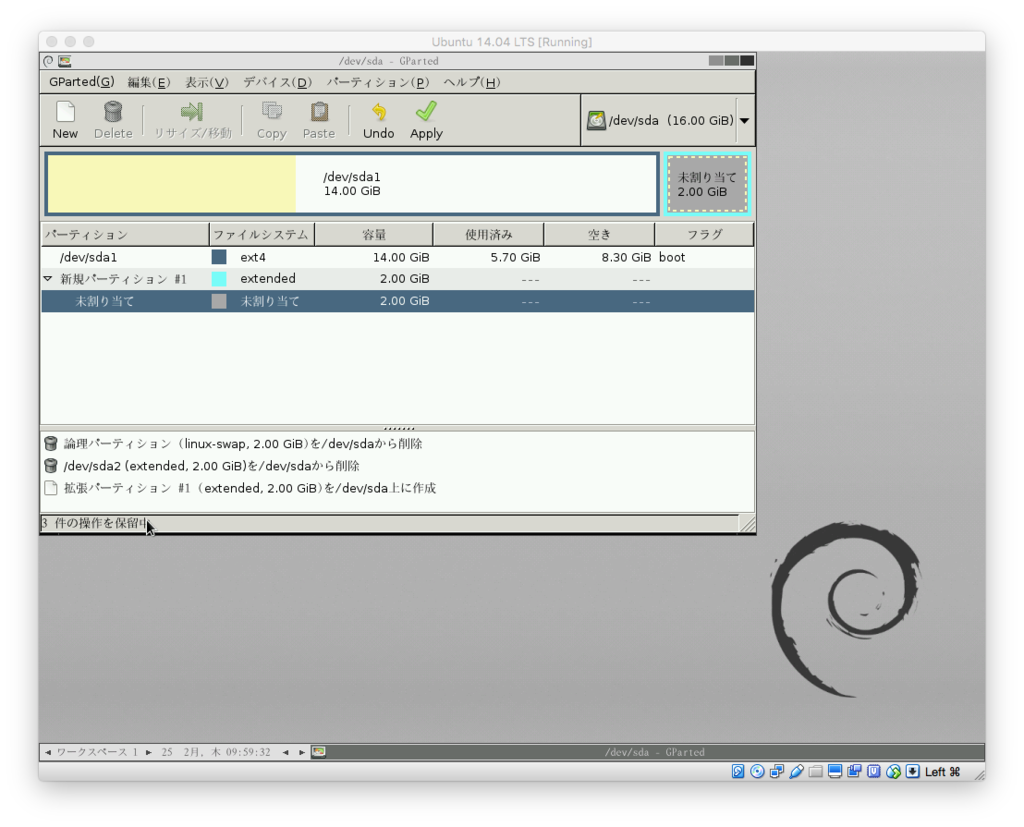Click the 09:59:32 clock in taskbar
1024x827 pixels.
(248, 752)
